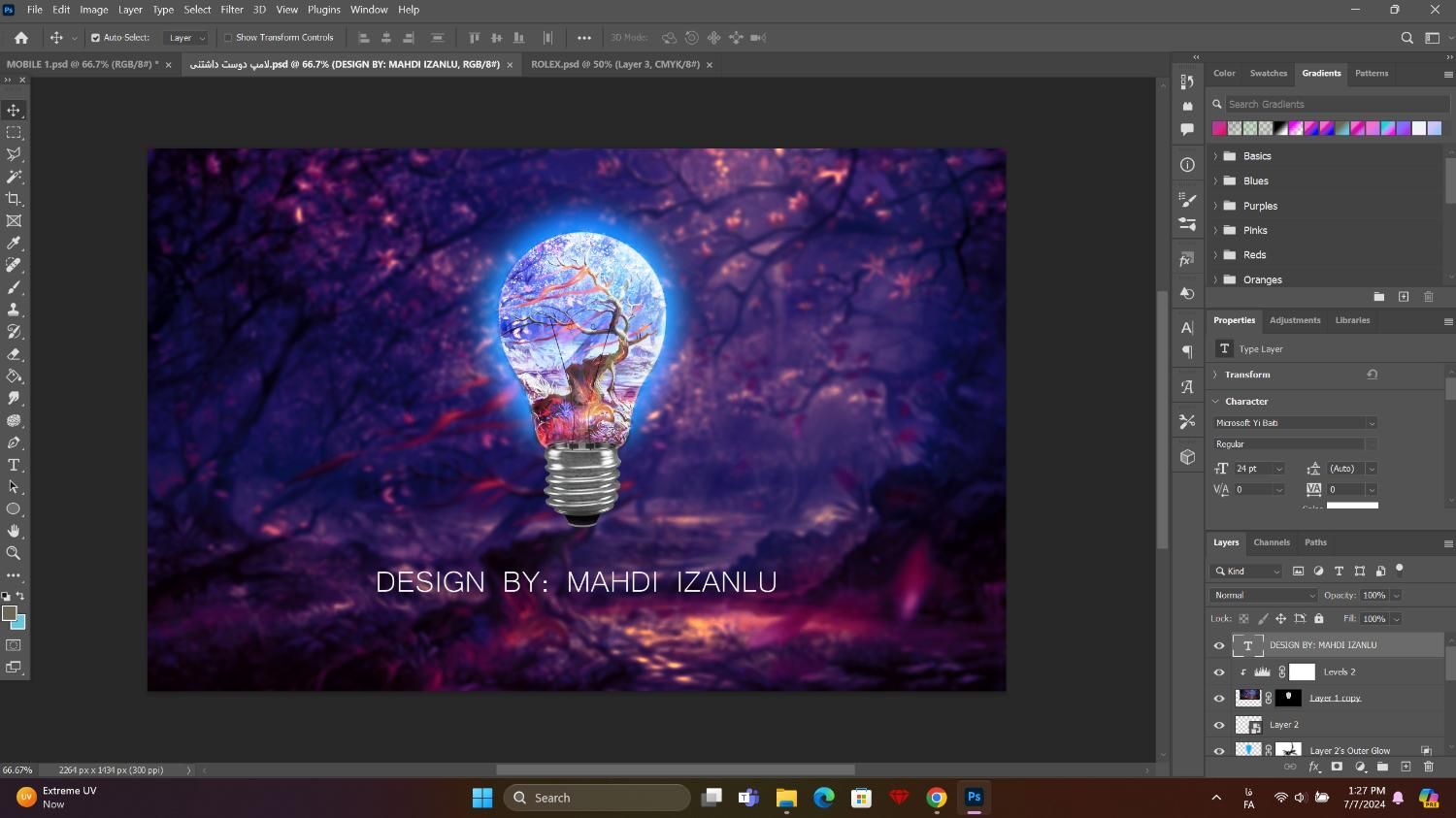The height and width of the screenshot is (818, 1456).
Task: Pick the Eyedropper tool
Action: coord(14,243)
